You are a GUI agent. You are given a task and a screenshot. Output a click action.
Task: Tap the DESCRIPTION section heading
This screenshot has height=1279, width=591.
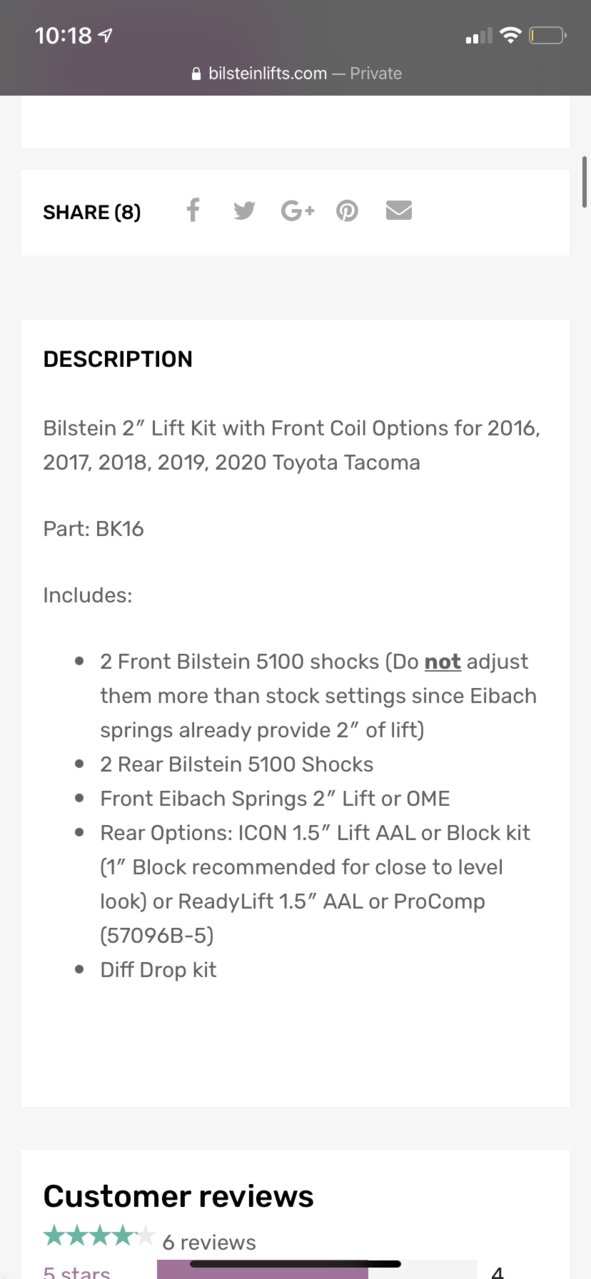(118, 359)
